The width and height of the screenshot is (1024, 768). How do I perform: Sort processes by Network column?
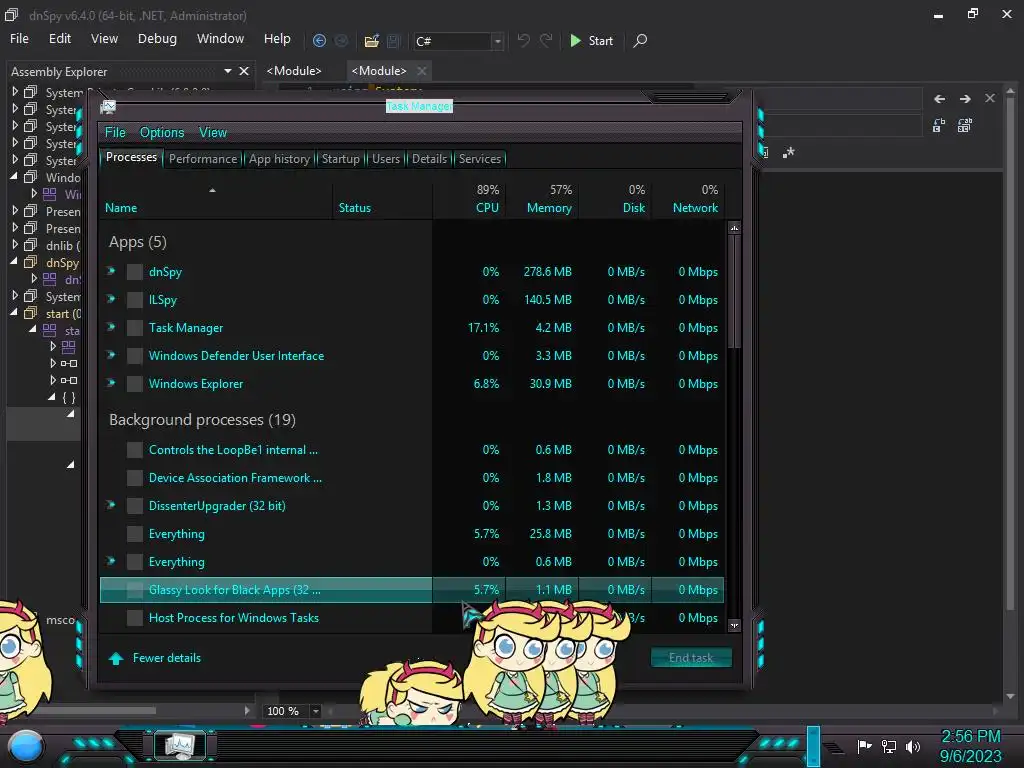click(x=688, y=199)
